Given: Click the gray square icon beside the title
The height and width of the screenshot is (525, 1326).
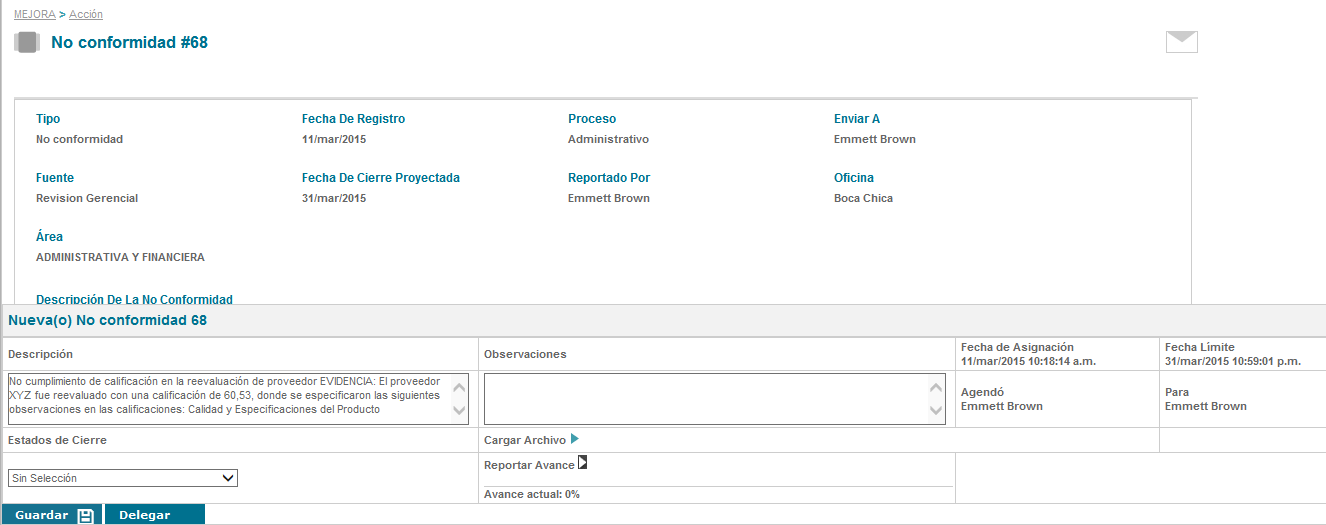Looking at the screenshot, I should tap(27, 42).
